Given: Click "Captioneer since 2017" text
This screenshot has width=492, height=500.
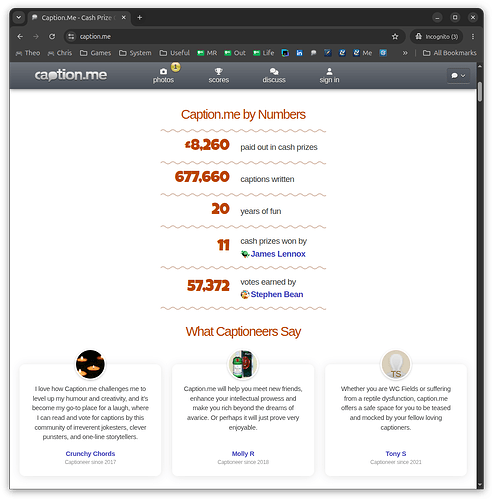Looking at the screenshot, I should [90, 462].
